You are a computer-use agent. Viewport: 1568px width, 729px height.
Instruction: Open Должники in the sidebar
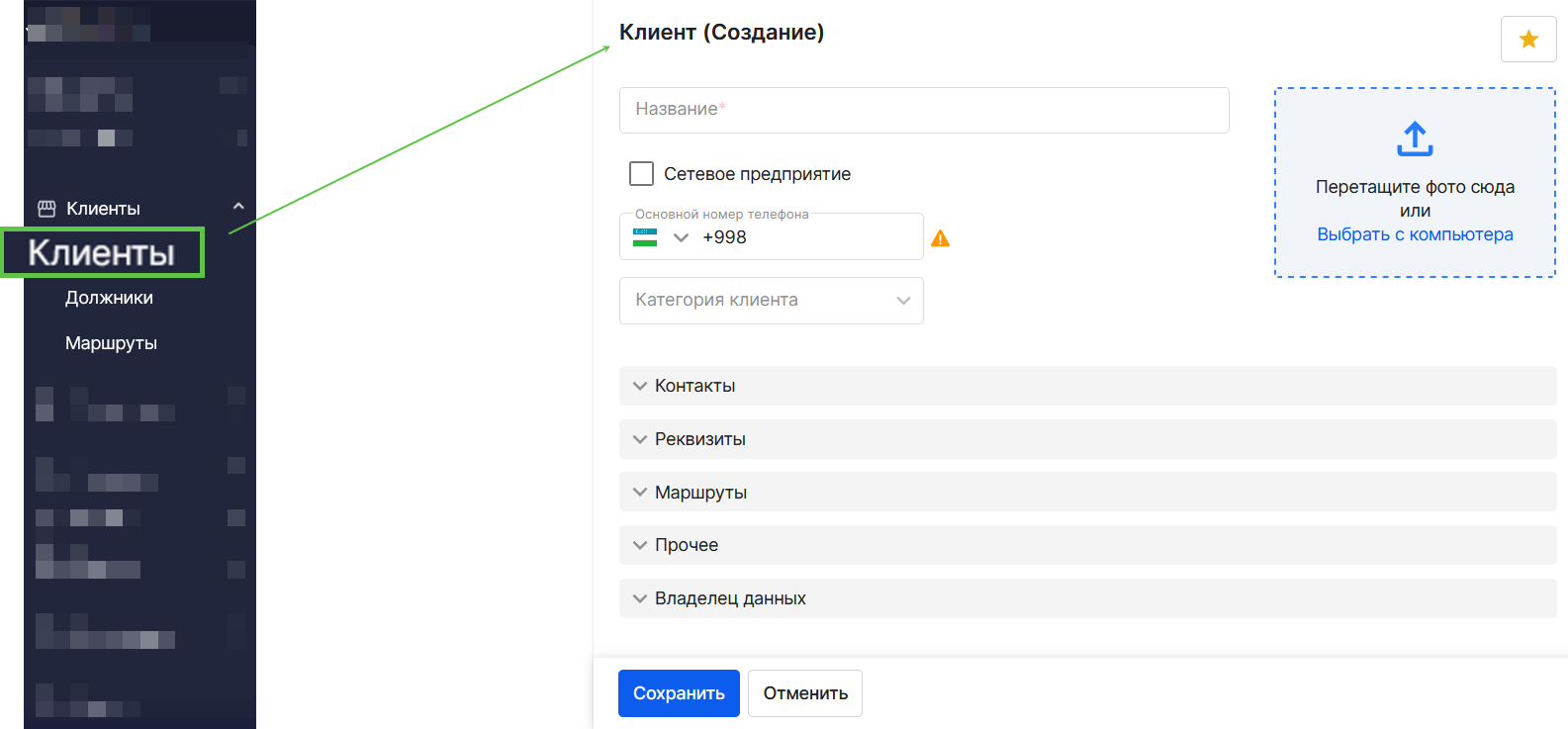point(109,298)
